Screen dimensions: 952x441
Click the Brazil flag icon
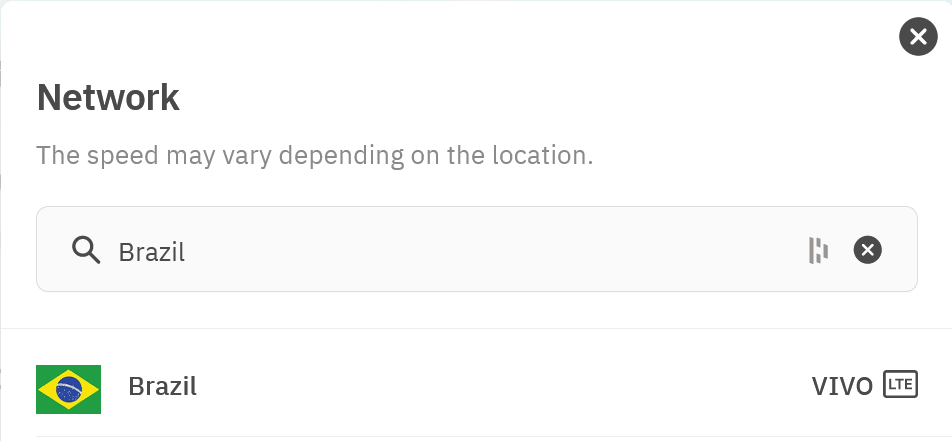coord(68,389)
